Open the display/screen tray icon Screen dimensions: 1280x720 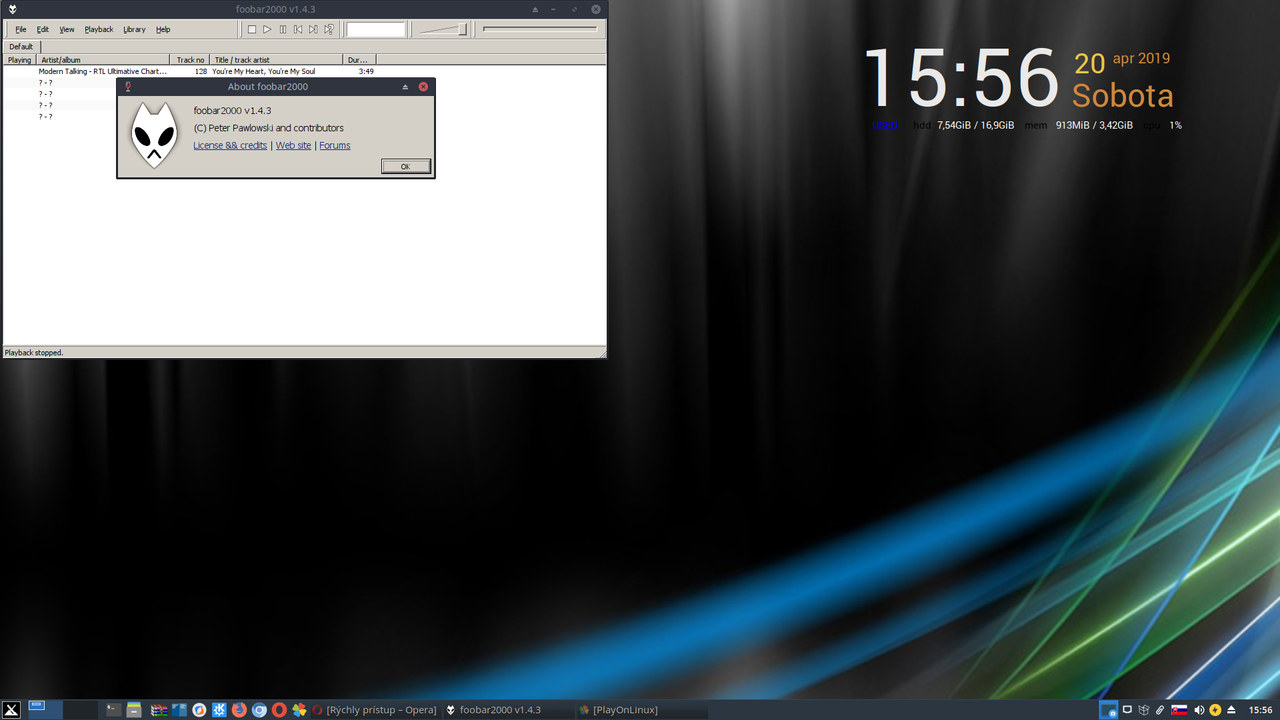point(1127,710)
